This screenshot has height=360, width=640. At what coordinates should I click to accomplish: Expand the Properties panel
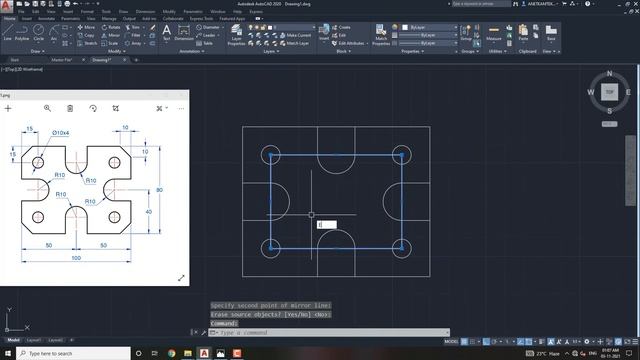[x=413, y=51]
